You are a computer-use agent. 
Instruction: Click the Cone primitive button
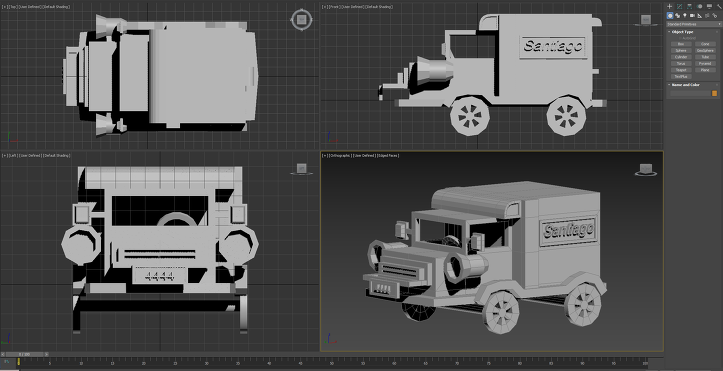(705, 44)
